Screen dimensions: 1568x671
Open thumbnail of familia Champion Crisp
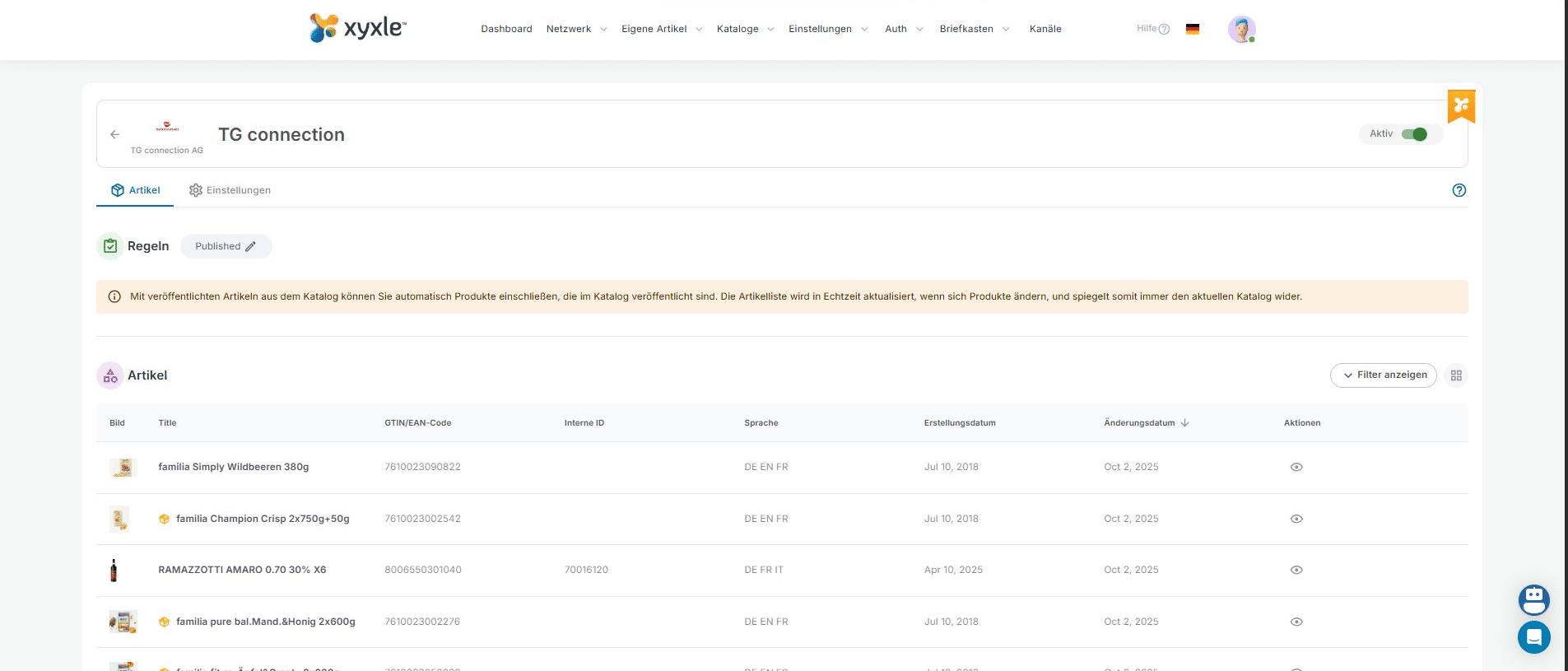click(x=119, y=519)
